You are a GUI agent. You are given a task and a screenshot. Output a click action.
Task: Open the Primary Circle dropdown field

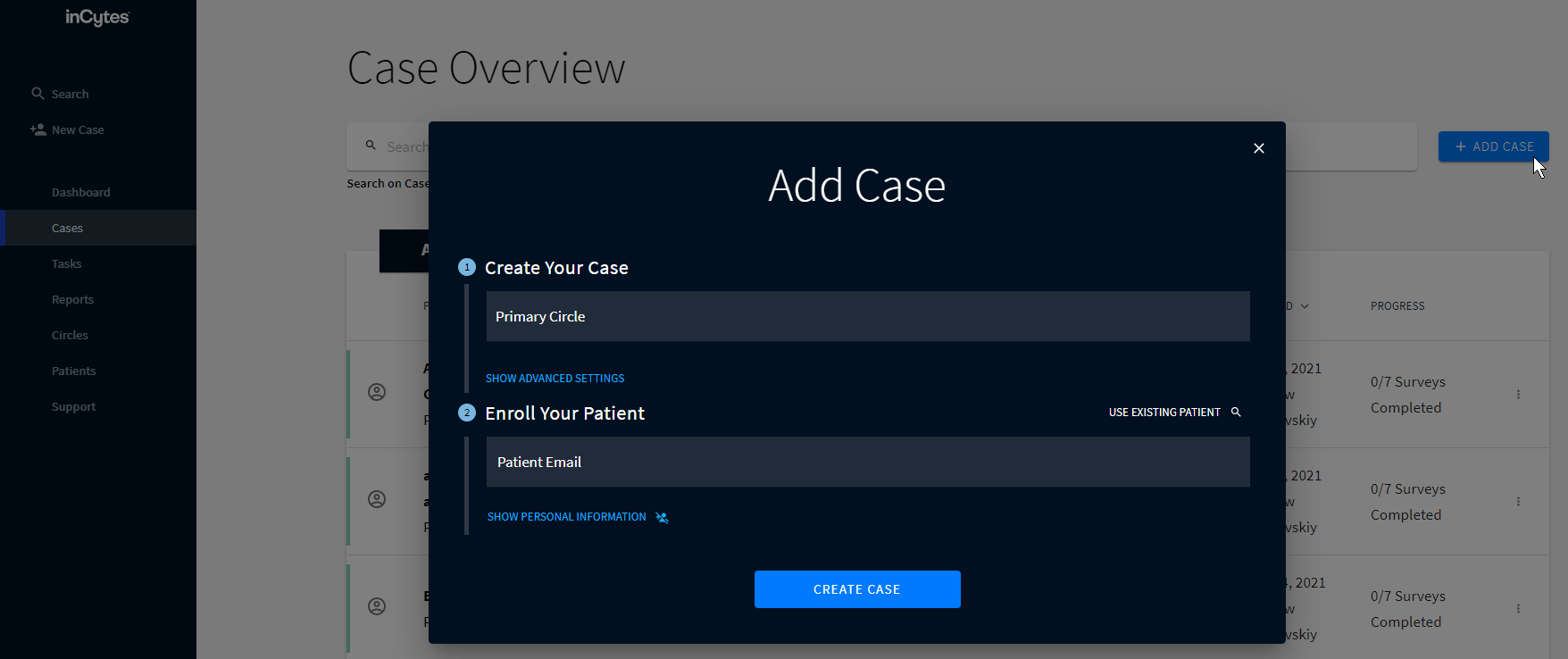tap(867, 317)
